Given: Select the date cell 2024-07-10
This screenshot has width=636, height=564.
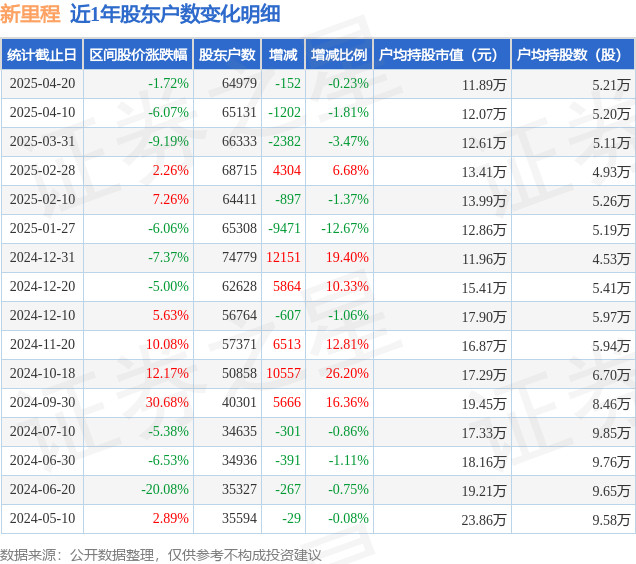Looking at the screenshot, I should (42, 431).
